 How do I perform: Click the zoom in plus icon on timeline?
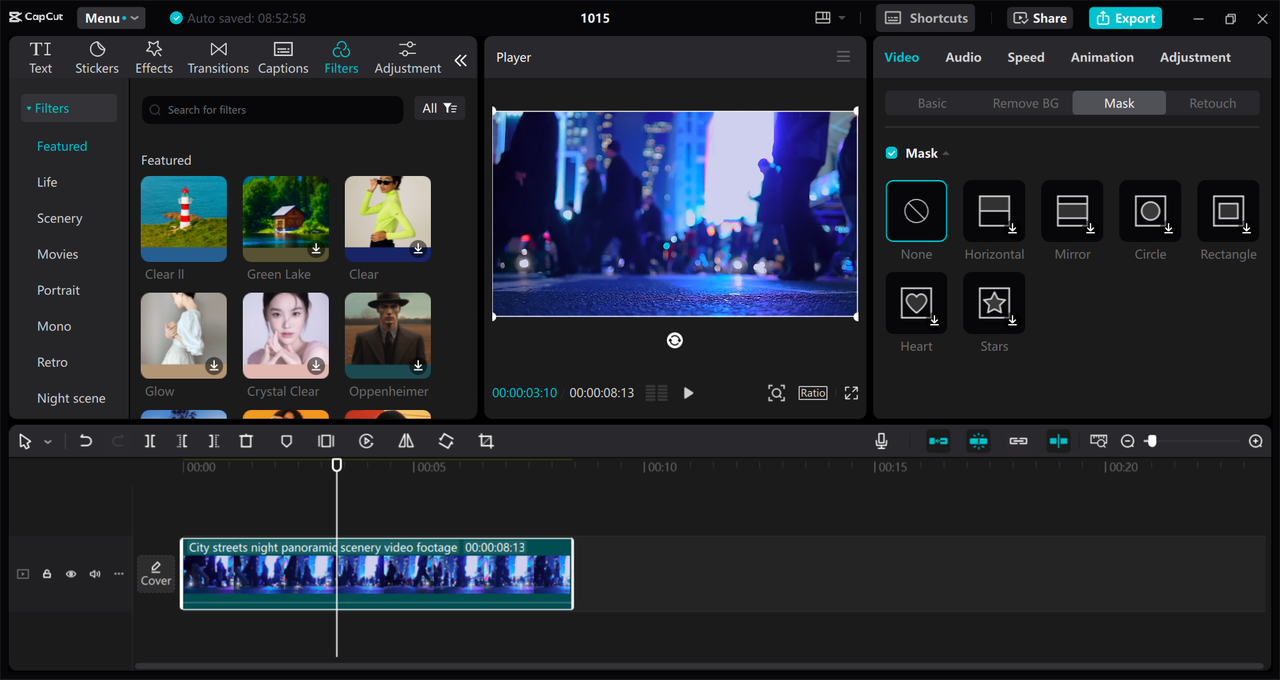coord(1256,441)
